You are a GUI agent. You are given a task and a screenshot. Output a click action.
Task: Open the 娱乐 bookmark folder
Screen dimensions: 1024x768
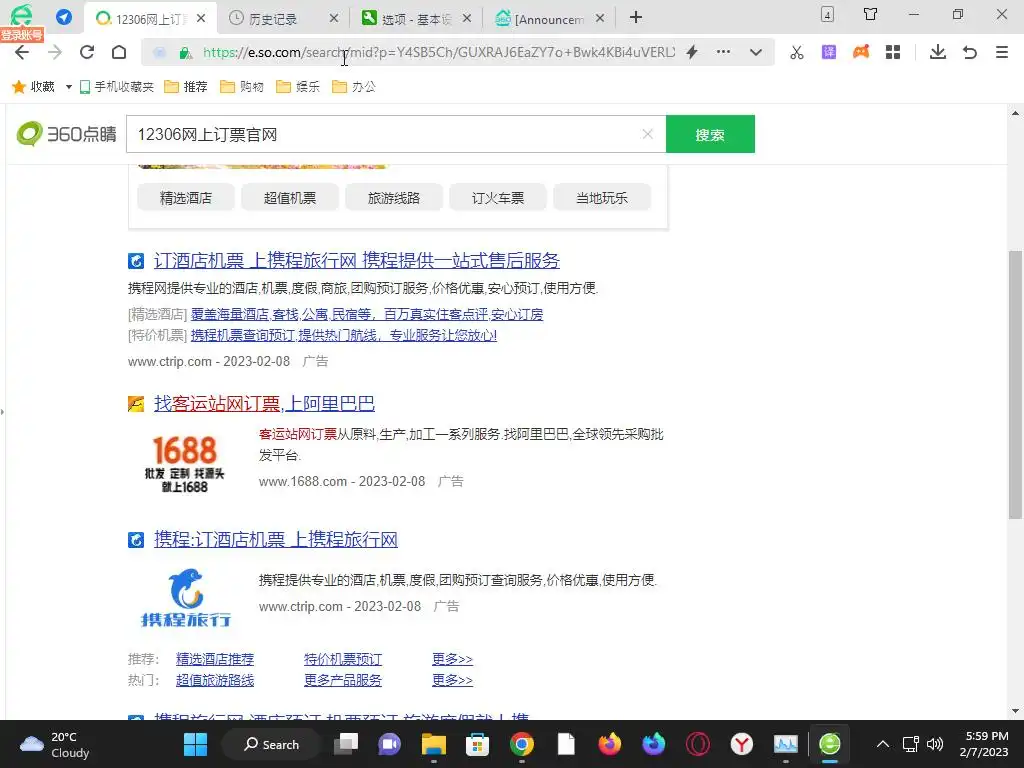(298, 86)
